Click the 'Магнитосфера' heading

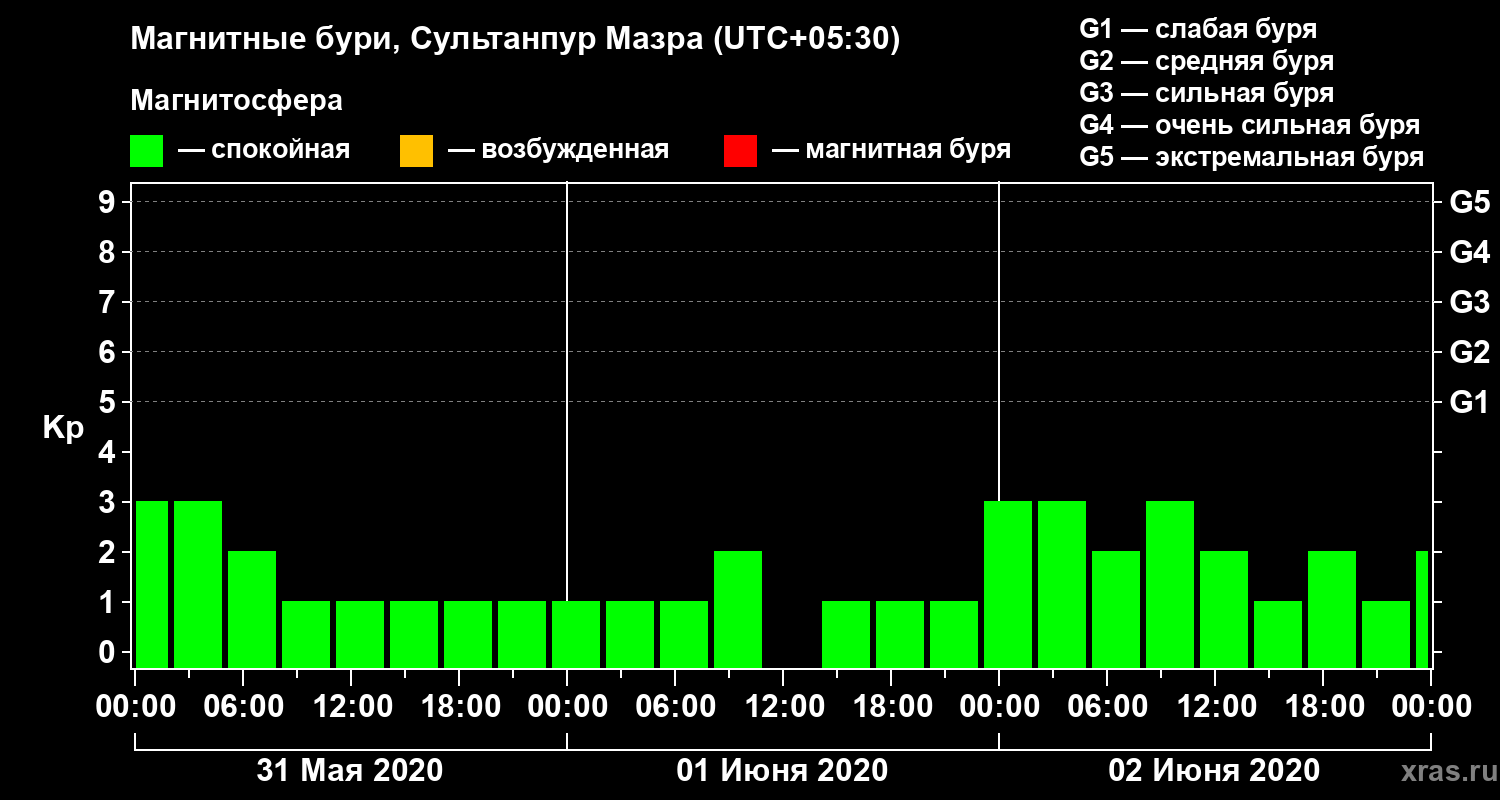tap(236, 101)
